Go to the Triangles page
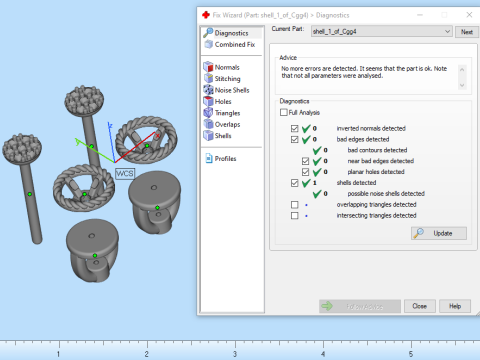Image resolution: width=480 pixels, height=360 pixels. (227, 113)
